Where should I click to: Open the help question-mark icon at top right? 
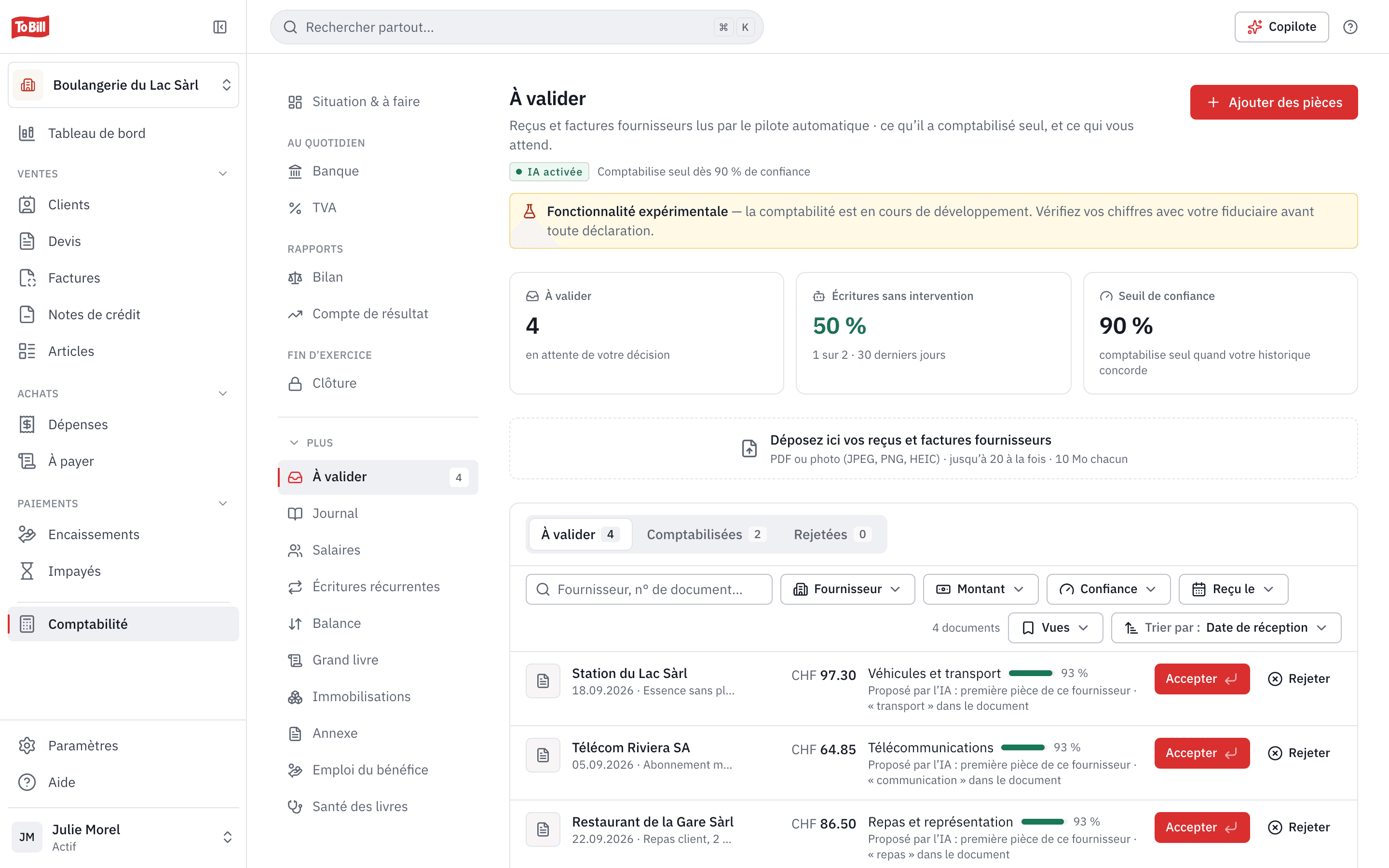(x=1350, y=27)
